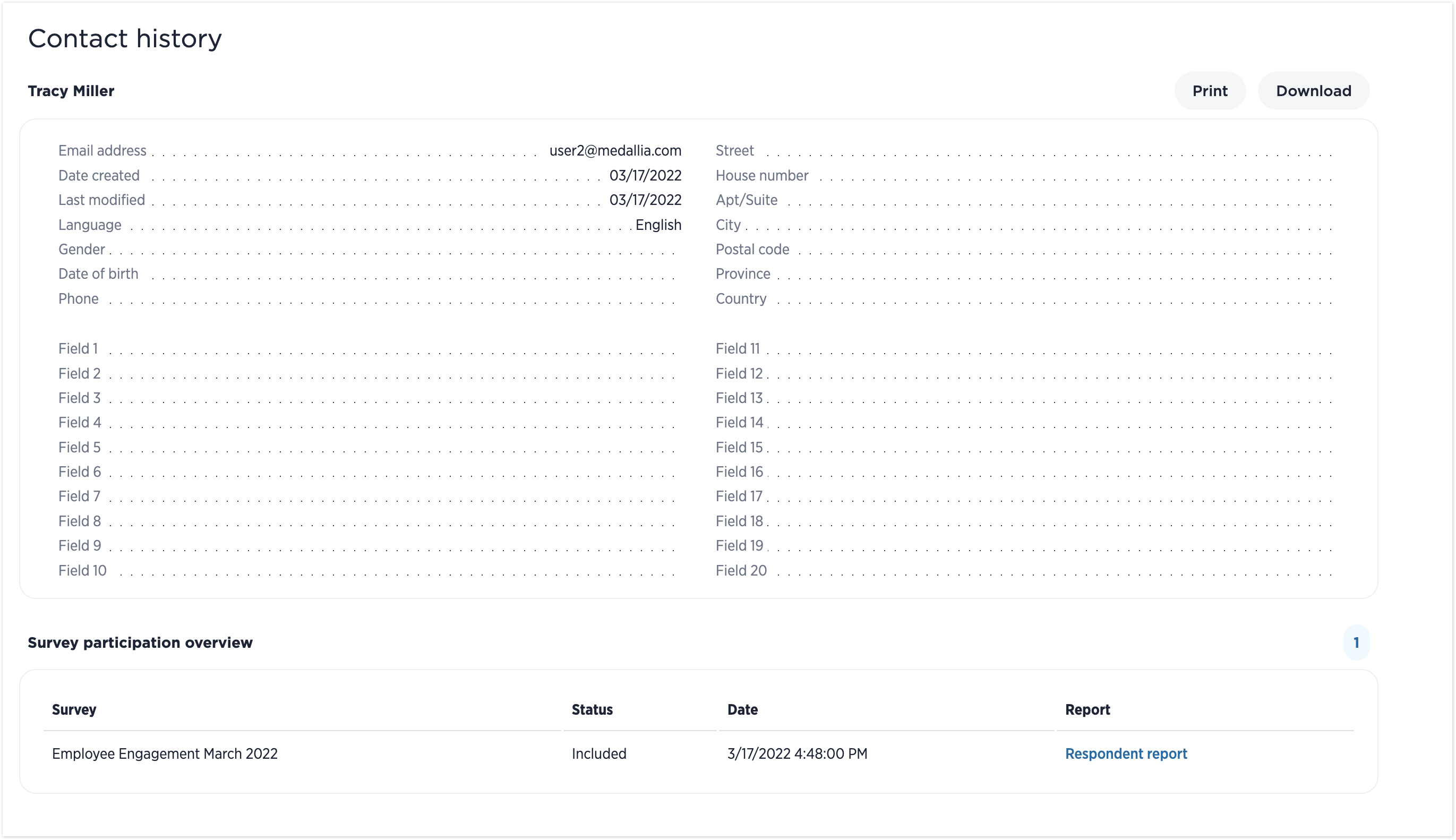
Task: Click the Survey participation overview heading
Action: pos(140,642)
